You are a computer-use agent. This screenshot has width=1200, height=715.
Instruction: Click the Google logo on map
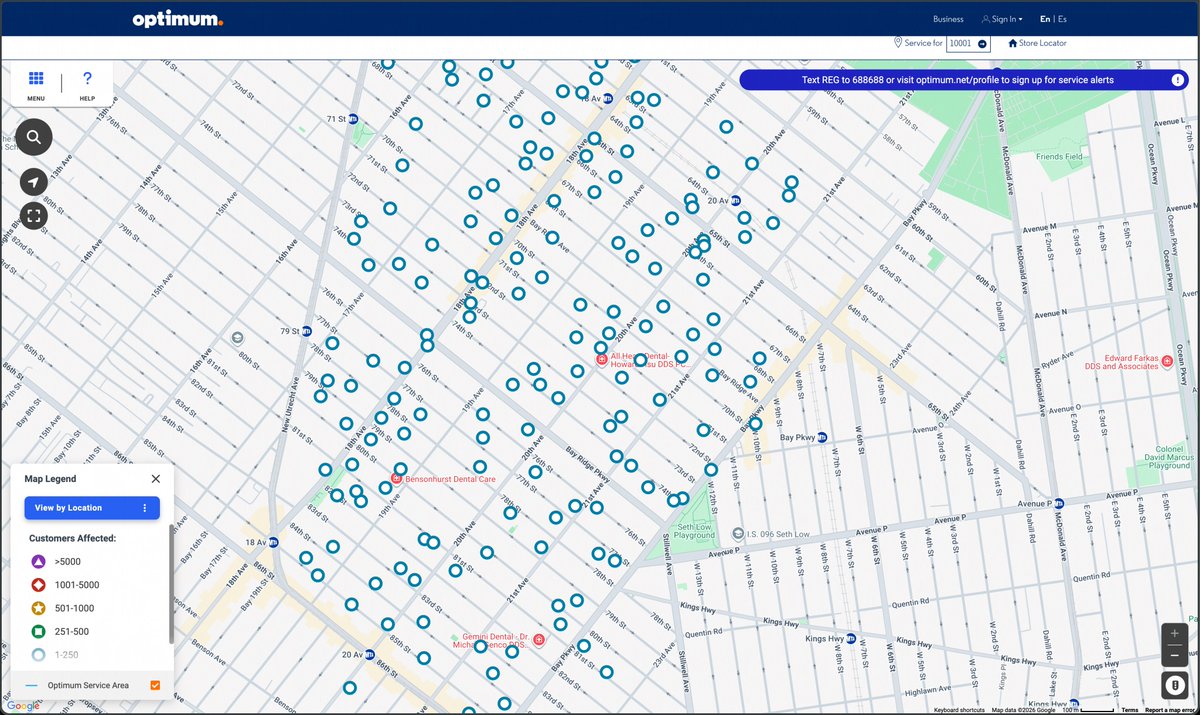click(23, 705)
